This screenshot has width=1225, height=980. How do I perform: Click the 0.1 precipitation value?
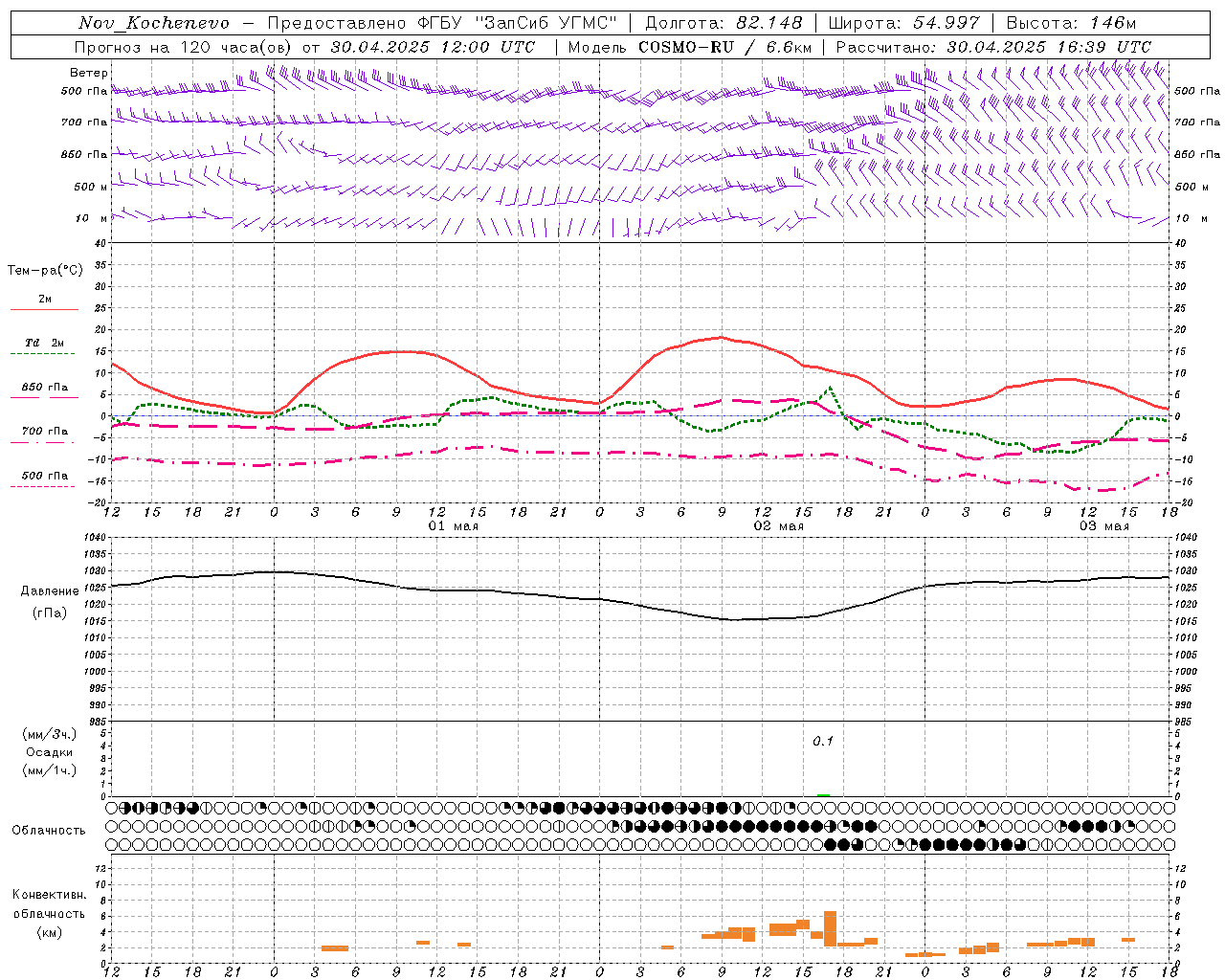823,742
